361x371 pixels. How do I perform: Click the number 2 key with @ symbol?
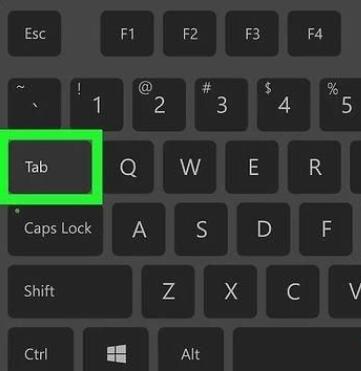159,104
